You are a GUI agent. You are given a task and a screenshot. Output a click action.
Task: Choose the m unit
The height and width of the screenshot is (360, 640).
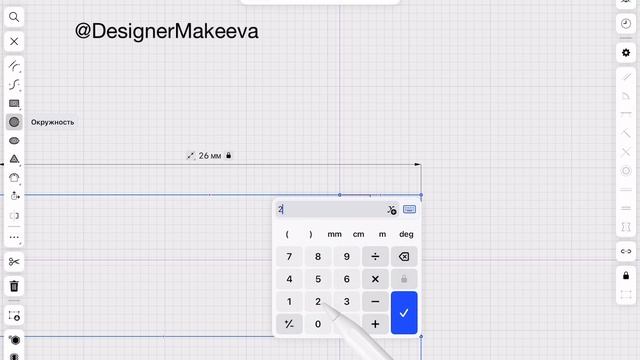click(x=382, y=234)
